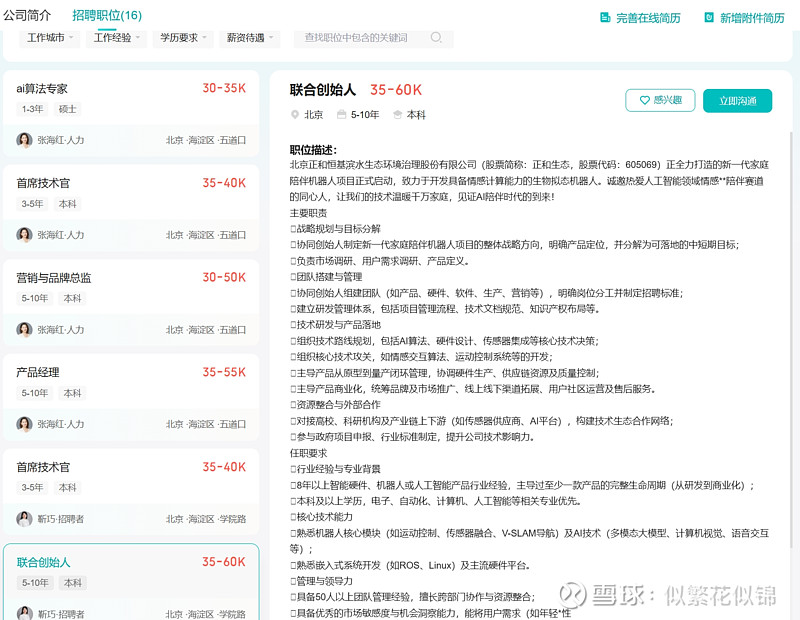The image size is (800, 620).
Task: Click the keyword search input field
Action: tap(360, 38)
